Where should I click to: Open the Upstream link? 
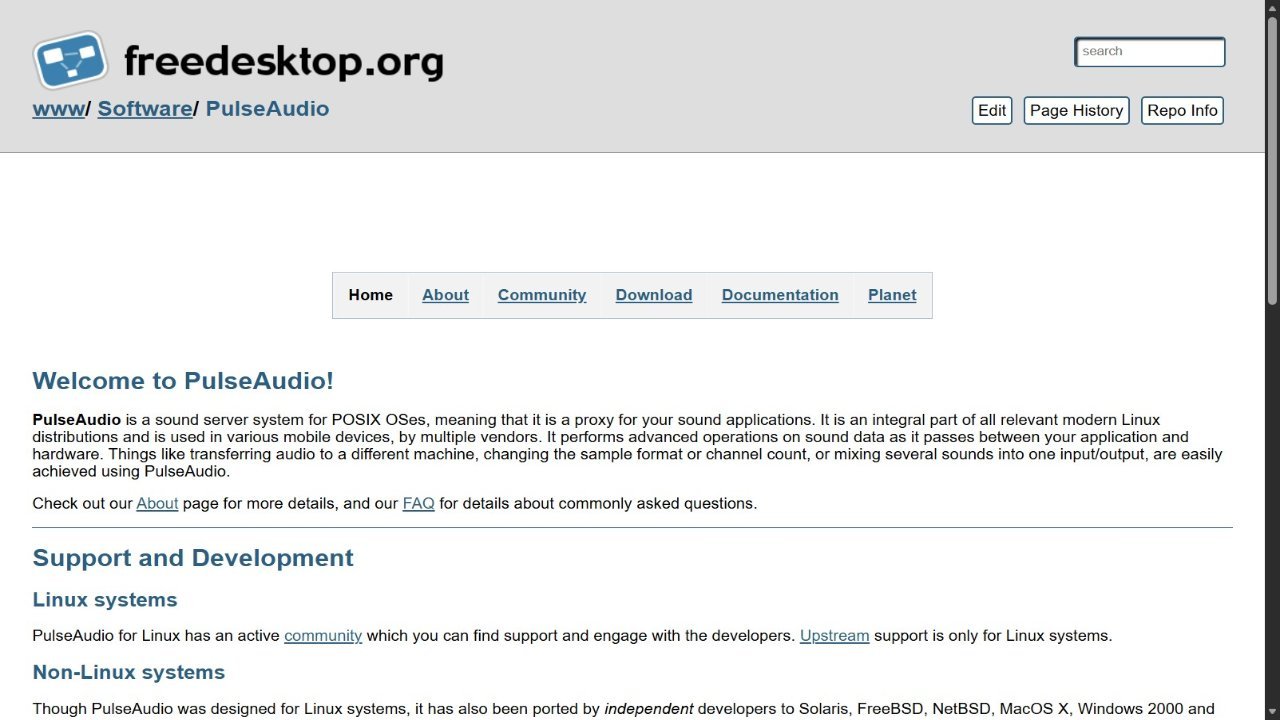click(x=834, y=636)
